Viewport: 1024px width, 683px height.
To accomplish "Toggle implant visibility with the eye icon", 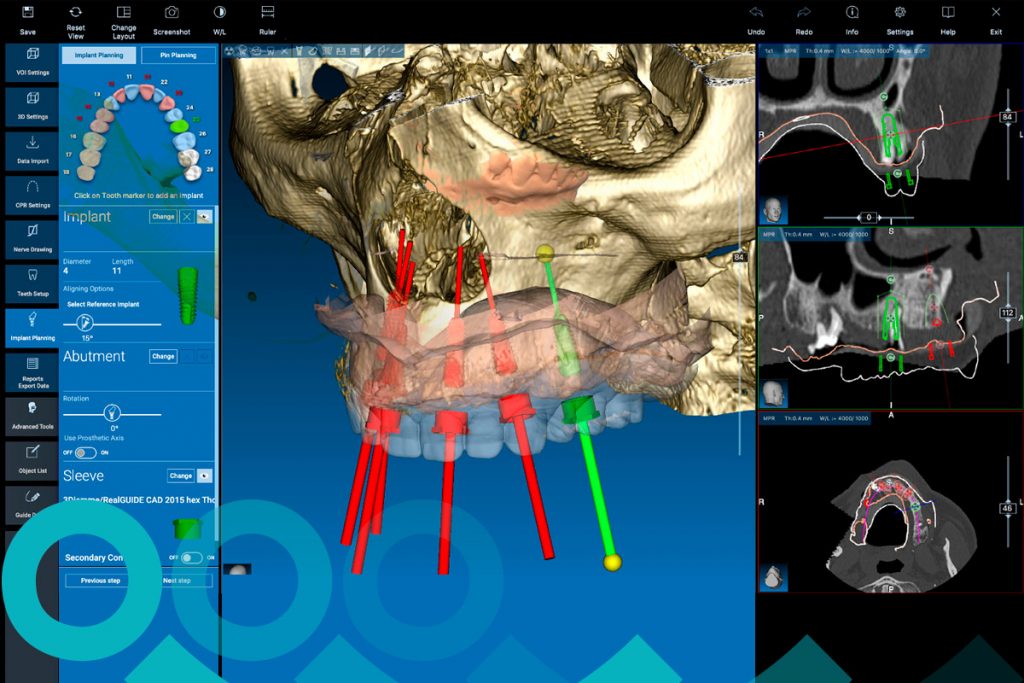I will coord(204,217).
